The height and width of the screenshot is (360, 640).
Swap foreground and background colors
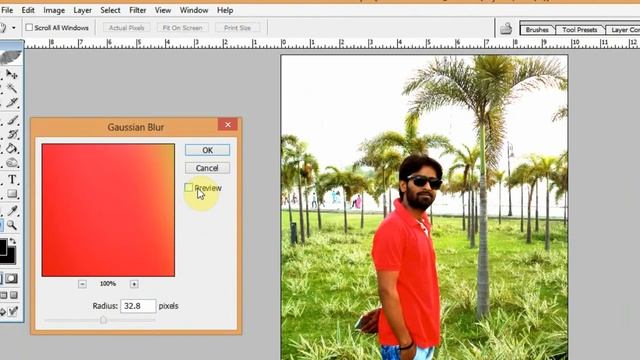(x=12, y=242)
